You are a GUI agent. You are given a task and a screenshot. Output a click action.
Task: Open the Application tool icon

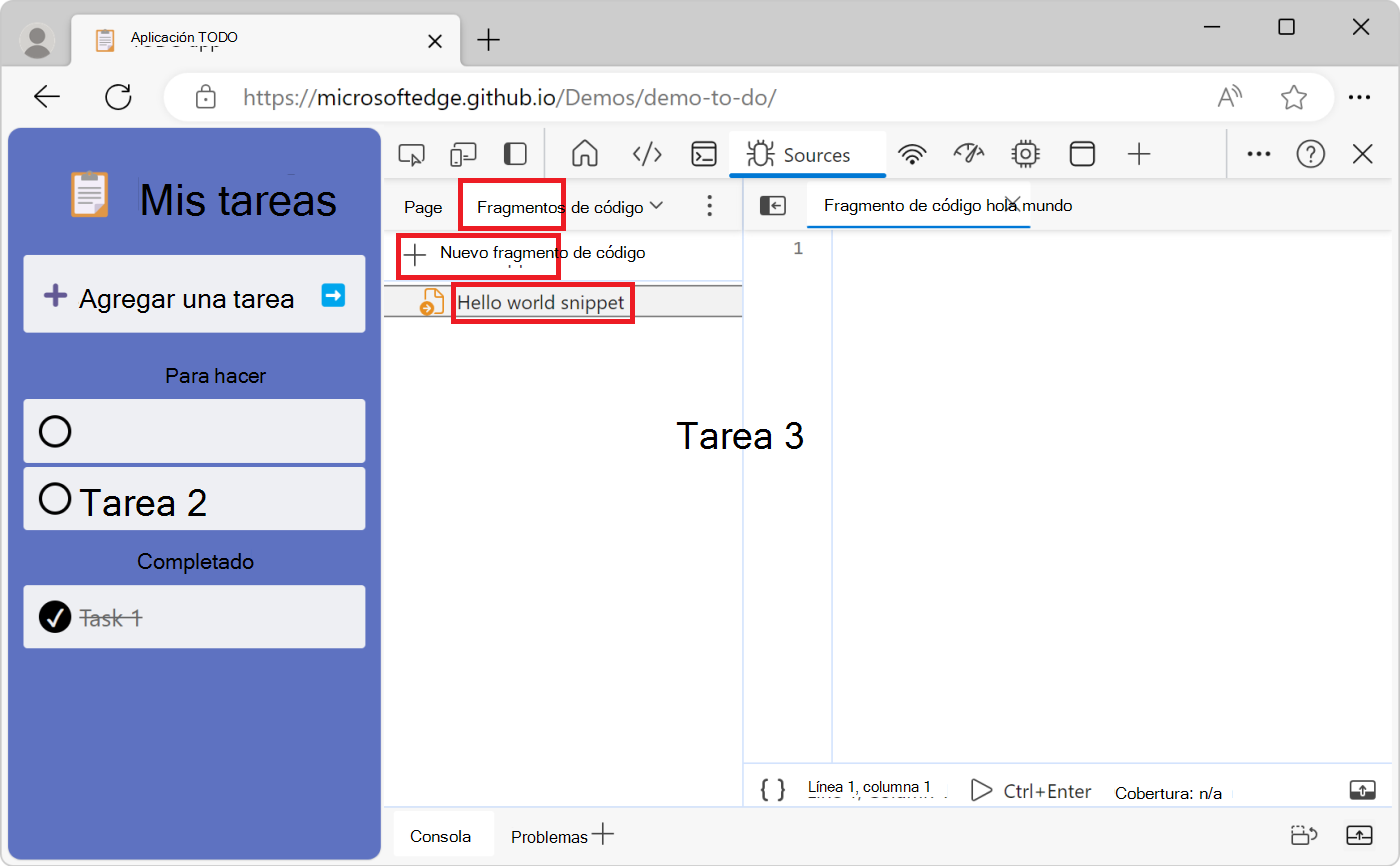[1082, 154]
